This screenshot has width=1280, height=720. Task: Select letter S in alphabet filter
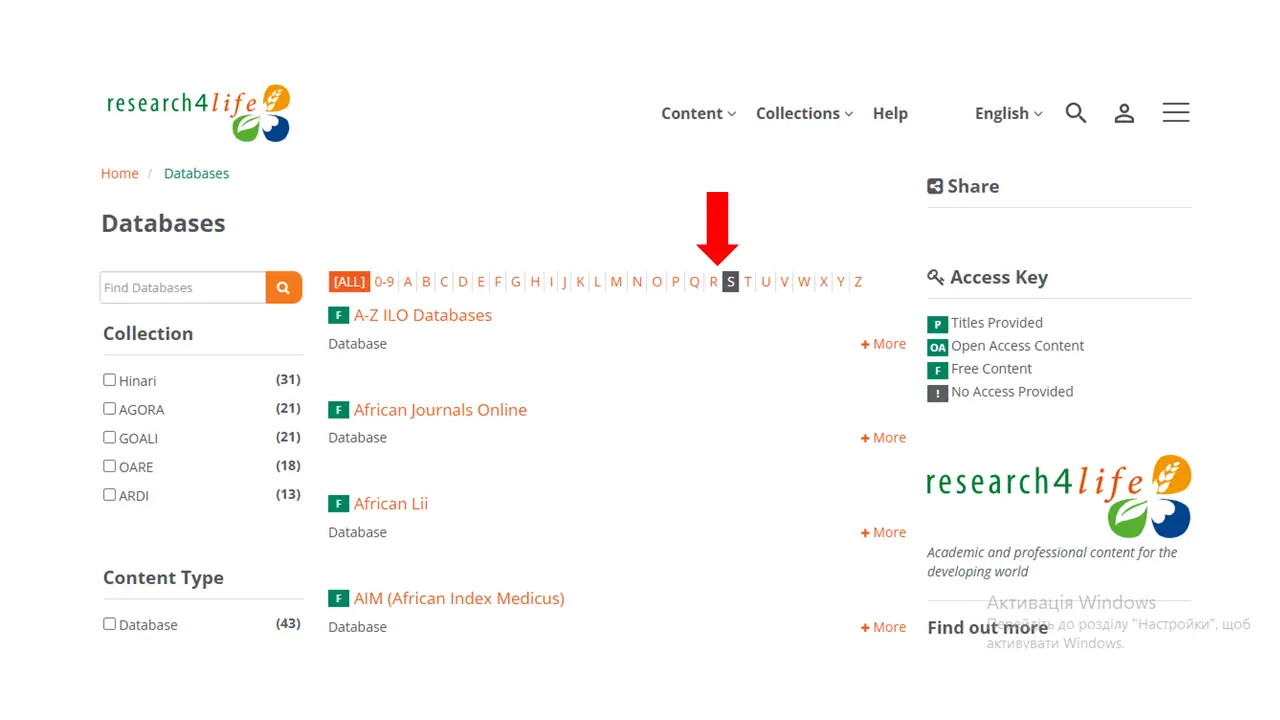point(730,282)
